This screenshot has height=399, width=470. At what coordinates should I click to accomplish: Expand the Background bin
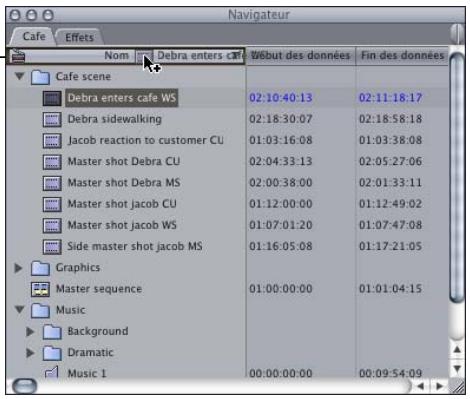tap(30, 331)
